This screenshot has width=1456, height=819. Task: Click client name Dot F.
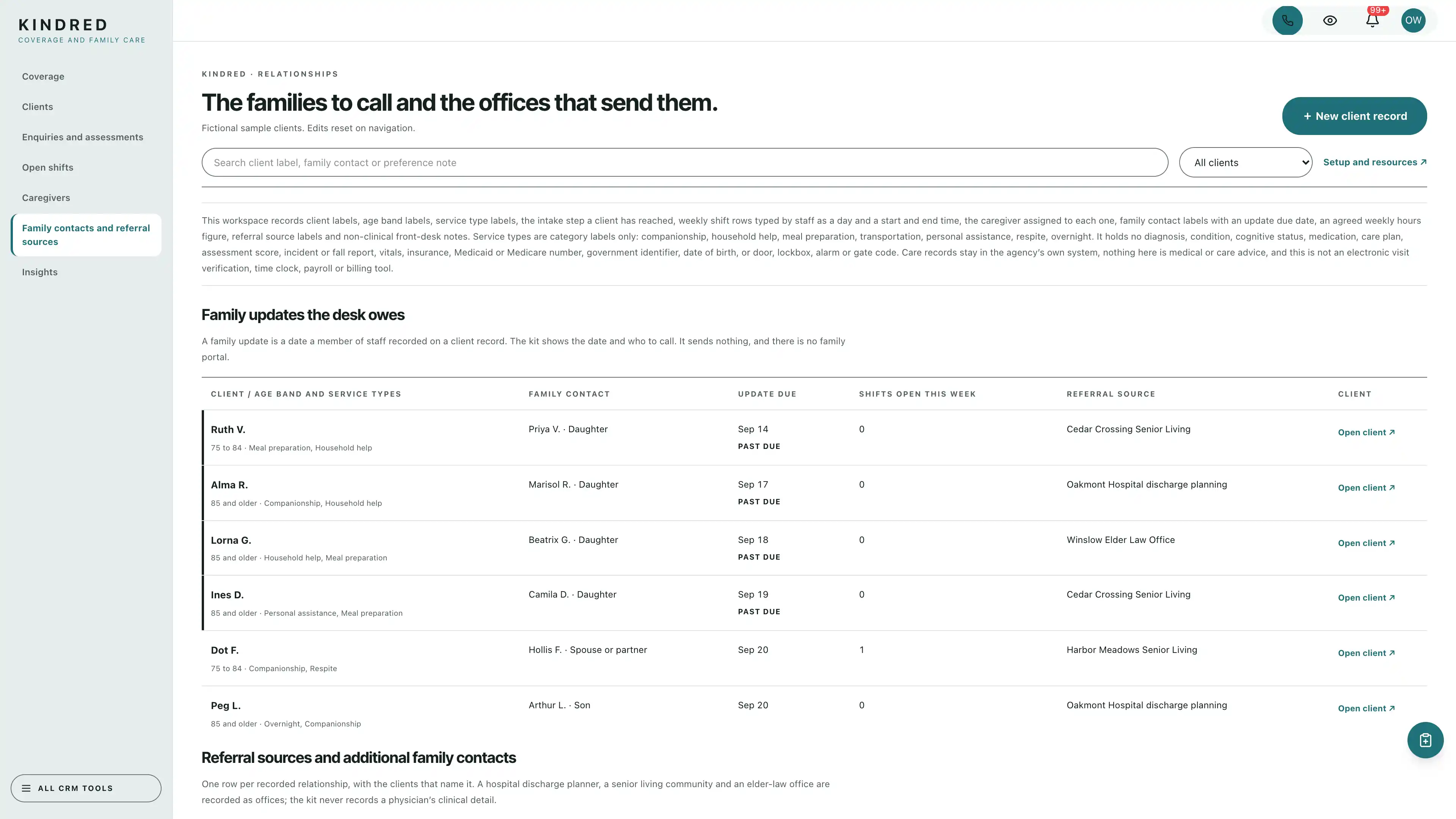(x=224, y=651)
